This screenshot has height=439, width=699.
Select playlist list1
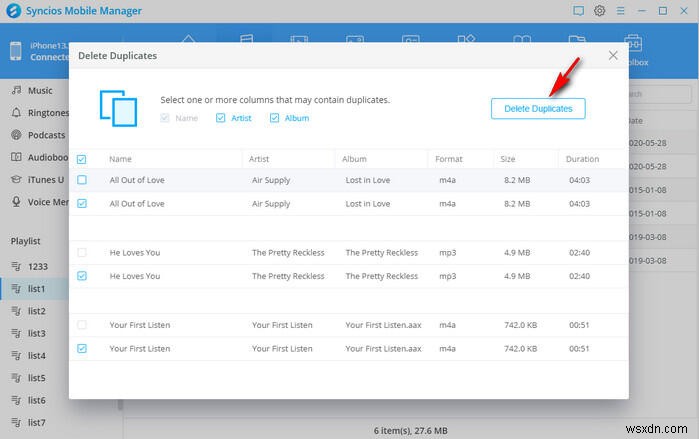pyautogui.click(x=34, y=289)
